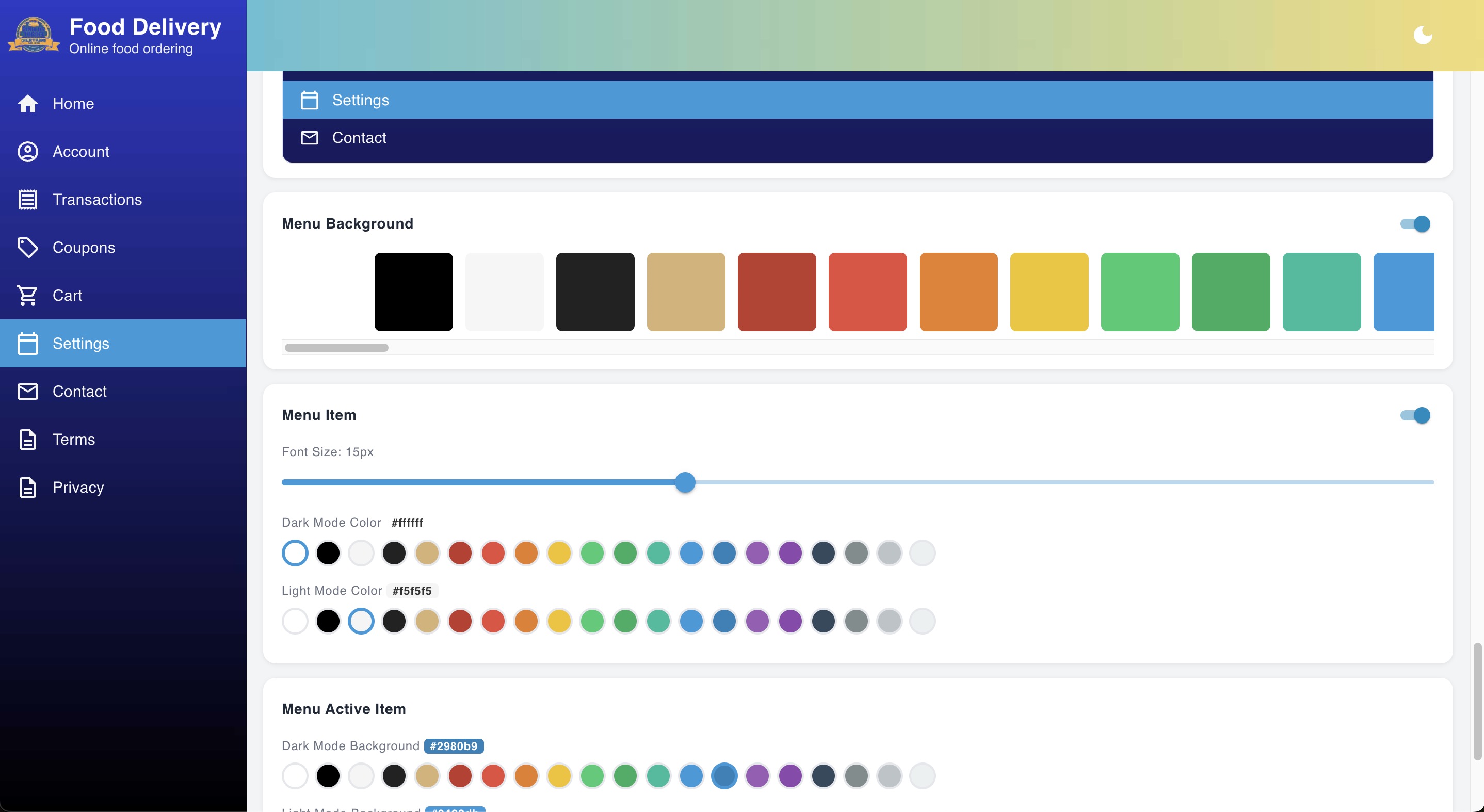
Task: Select Settings in the sidebar menu
Action: pos(80,343)
